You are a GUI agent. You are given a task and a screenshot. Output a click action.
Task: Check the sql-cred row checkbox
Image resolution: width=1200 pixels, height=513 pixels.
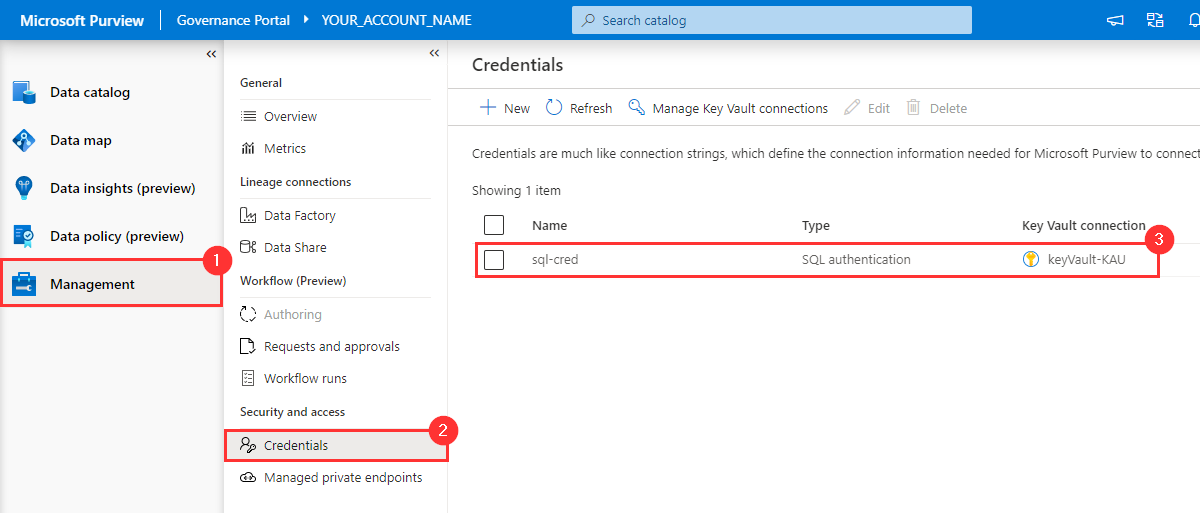click(x=494, y=259)
